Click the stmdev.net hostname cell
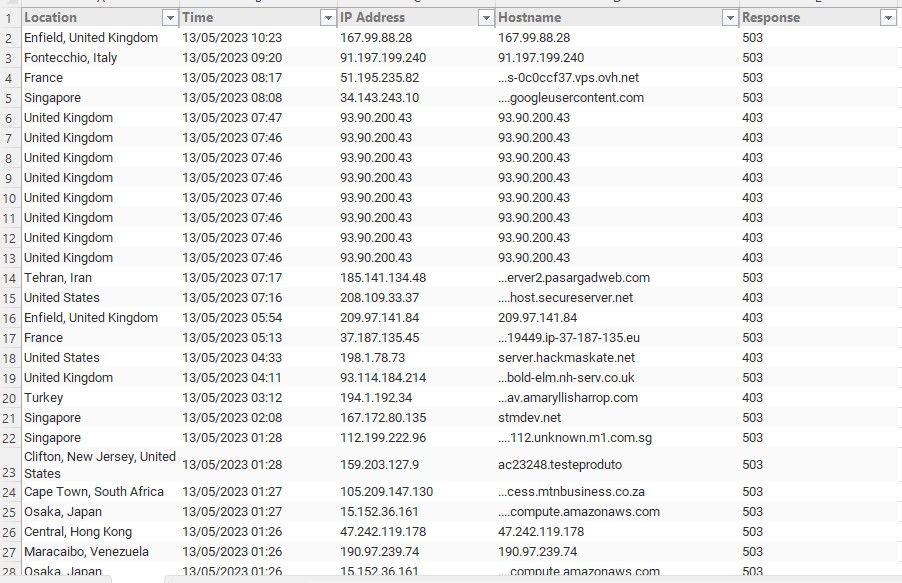This screenshot has width=902, height=583. tap(530, 418)
